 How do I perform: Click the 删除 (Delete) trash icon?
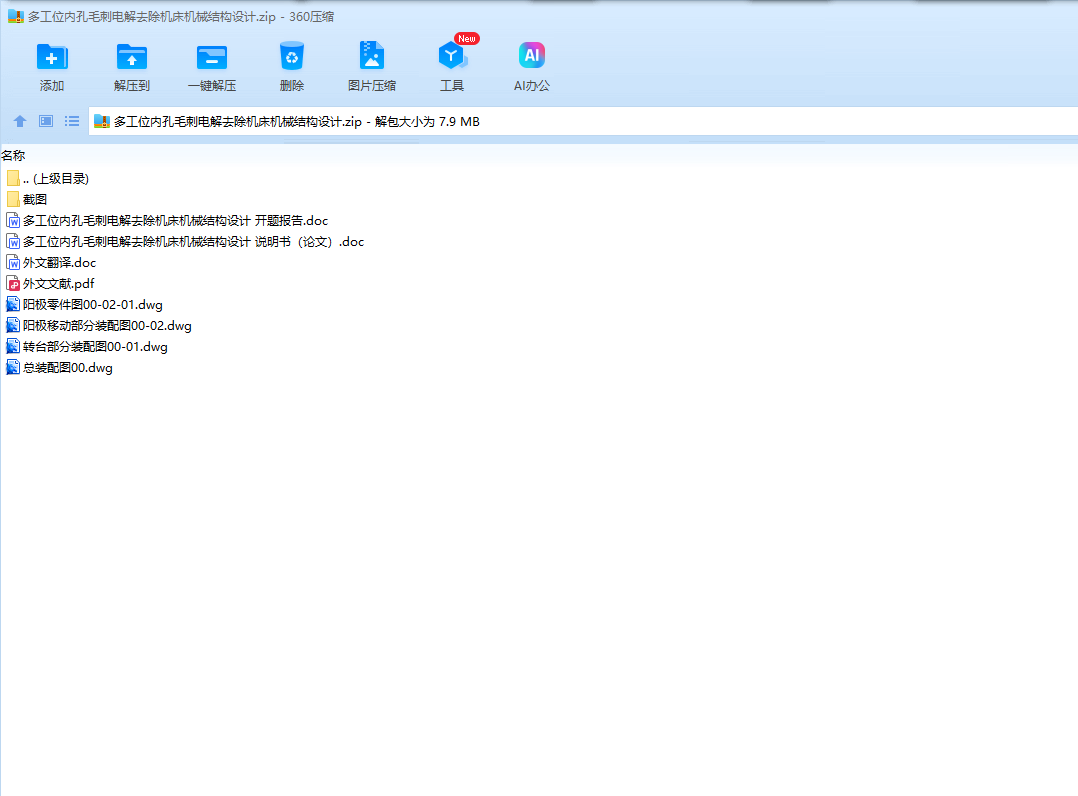click(292, 57)
